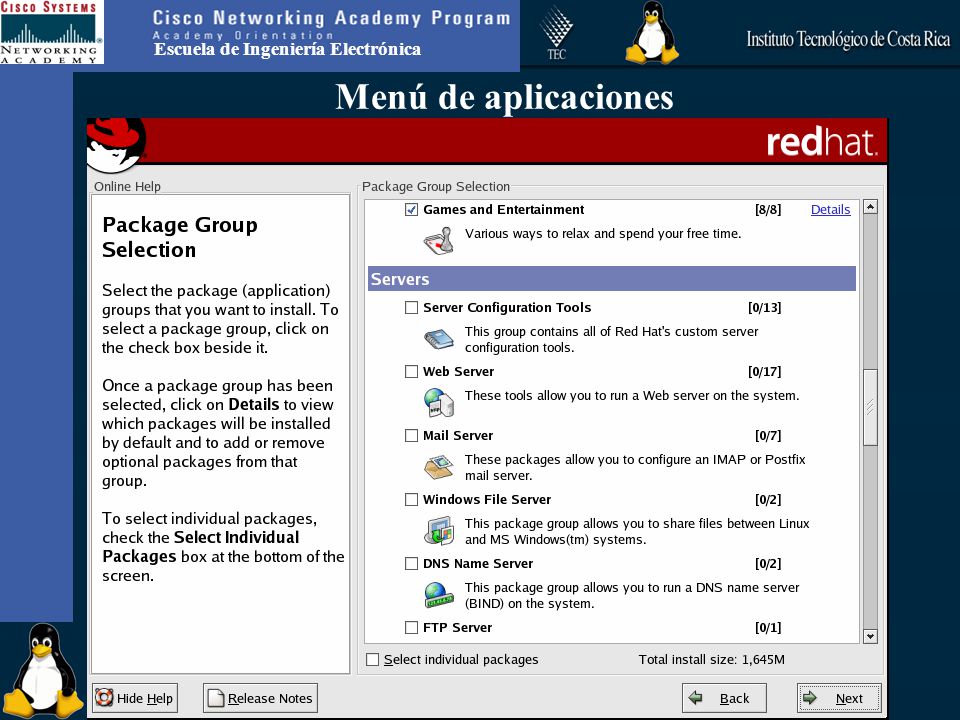Image resolution: width=960 pixels, height=720 pixels.
Task: Click the Games and Entertainment chess icon
Action: (438, 240)
